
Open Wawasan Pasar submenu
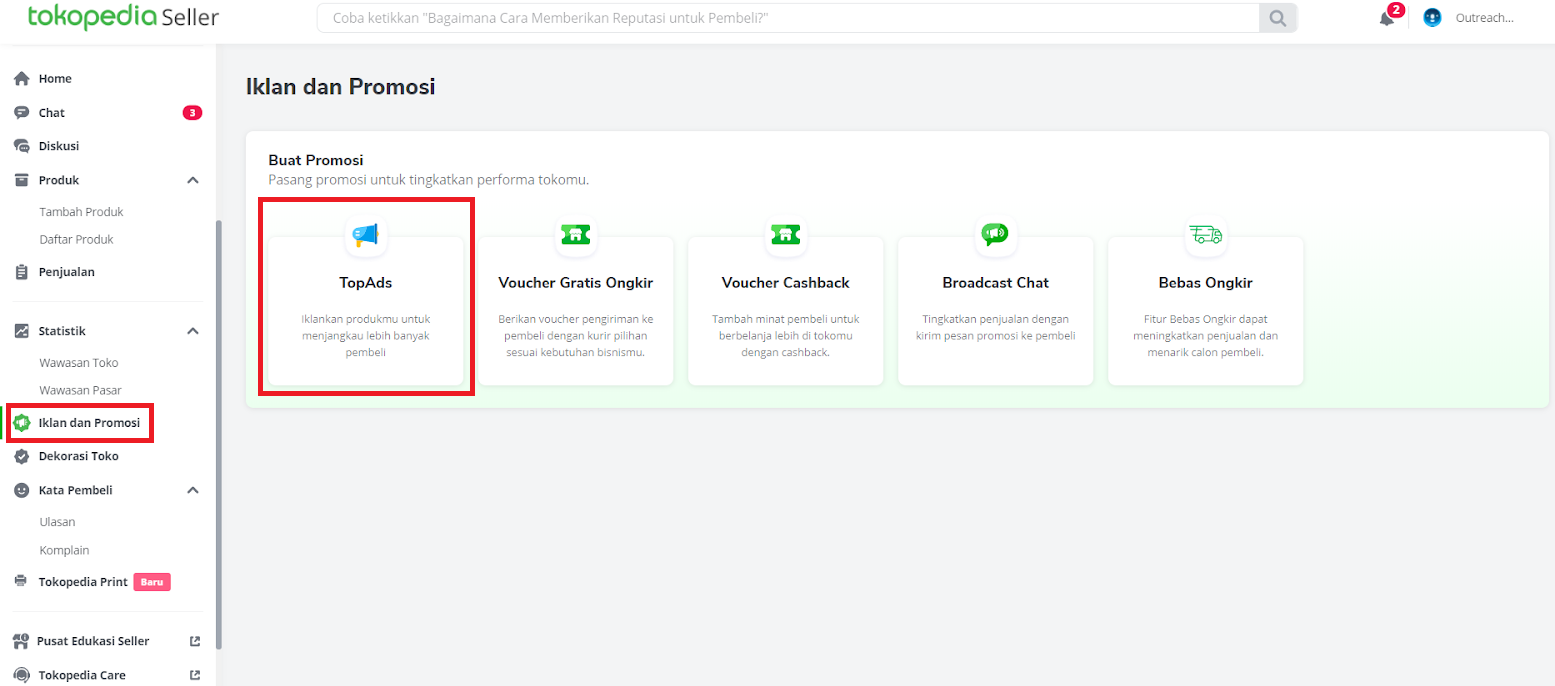tap(80, 390)
